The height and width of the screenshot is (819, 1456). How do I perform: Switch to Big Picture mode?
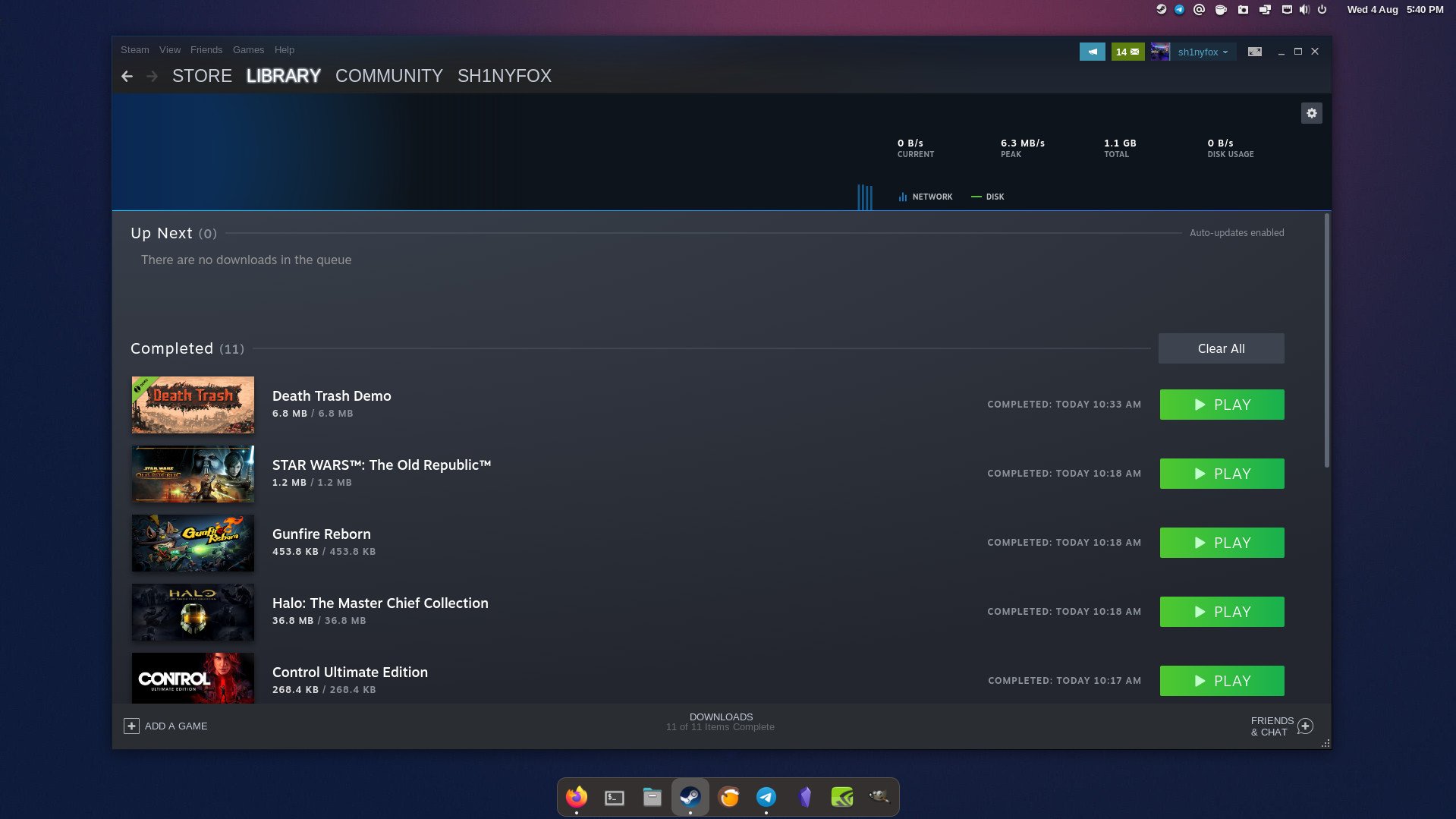(1255, 52)
